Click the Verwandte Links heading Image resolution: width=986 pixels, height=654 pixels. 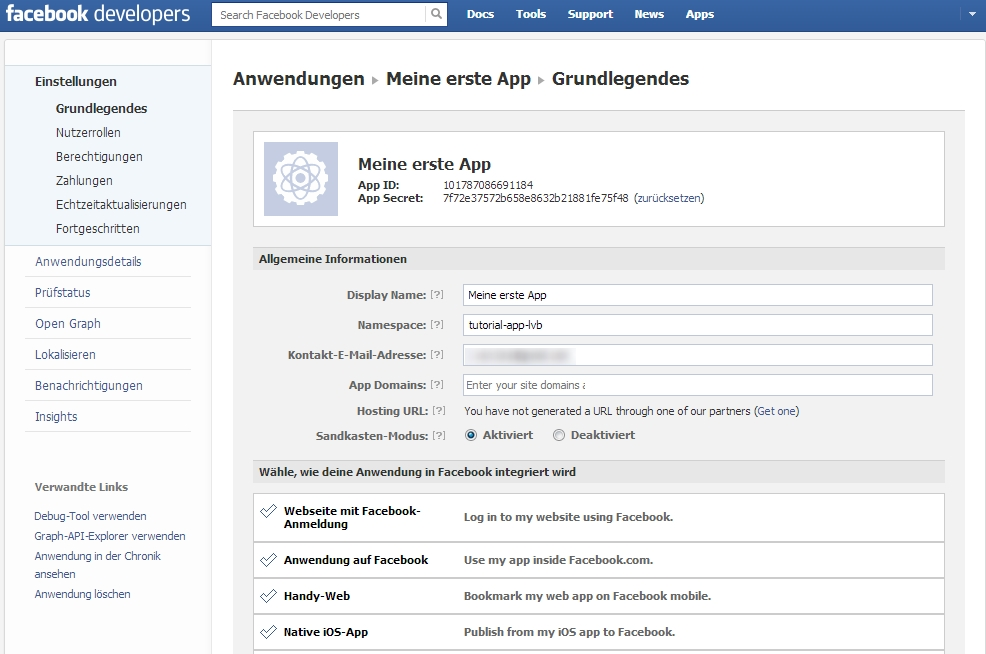[81, 487]
